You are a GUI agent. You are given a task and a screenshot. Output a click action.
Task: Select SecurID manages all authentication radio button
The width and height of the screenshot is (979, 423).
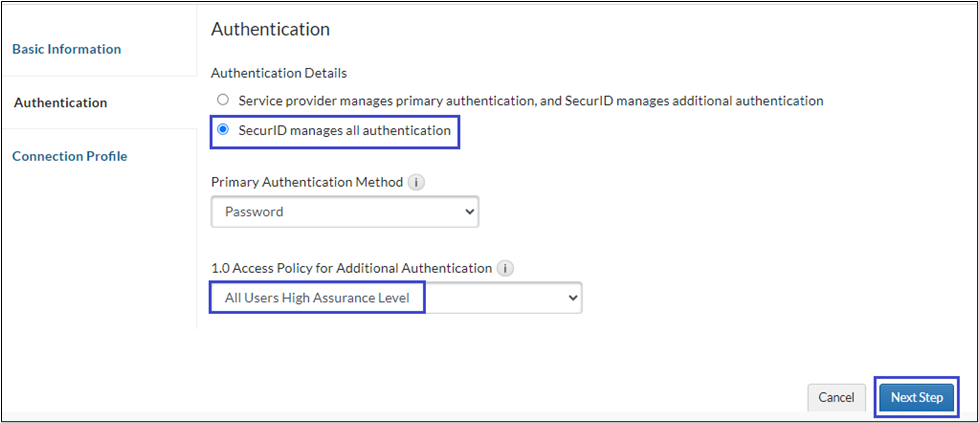(x=223, y=130)
